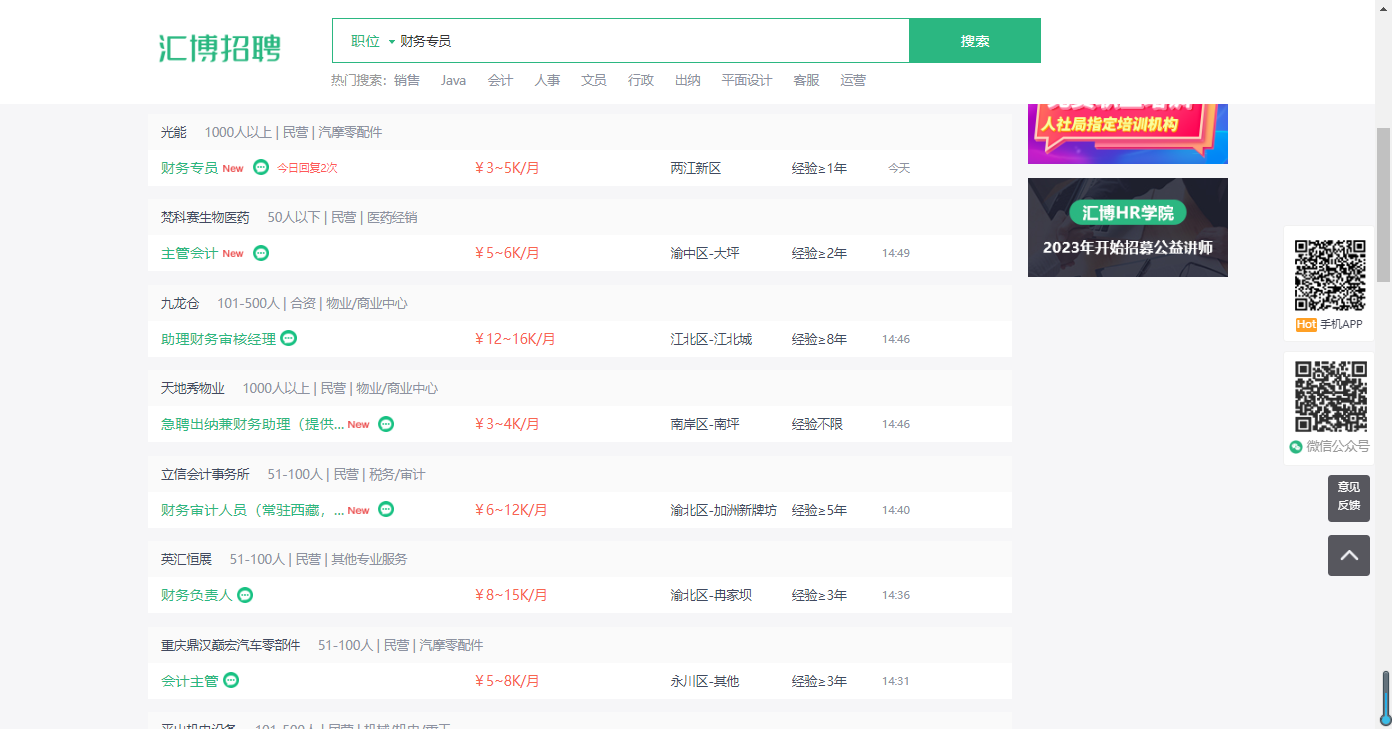This screenshot has height=729, width=1392.
Task: Click 经验不限 requirement text
Action: pos(817,424)
